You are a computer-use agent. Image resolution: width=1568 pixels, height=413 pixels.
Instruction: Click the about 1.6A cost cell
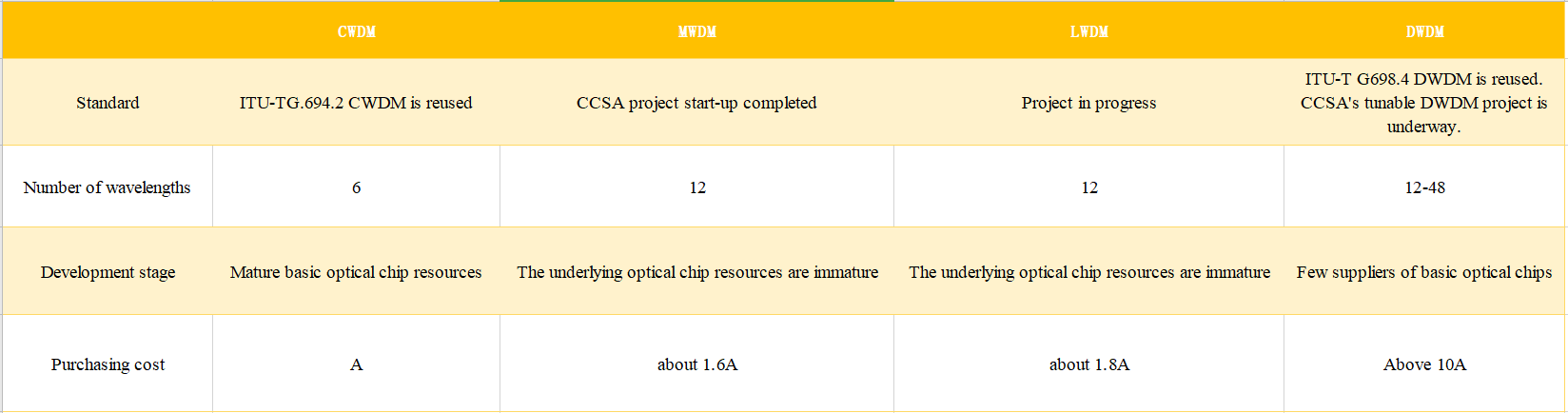696,364
